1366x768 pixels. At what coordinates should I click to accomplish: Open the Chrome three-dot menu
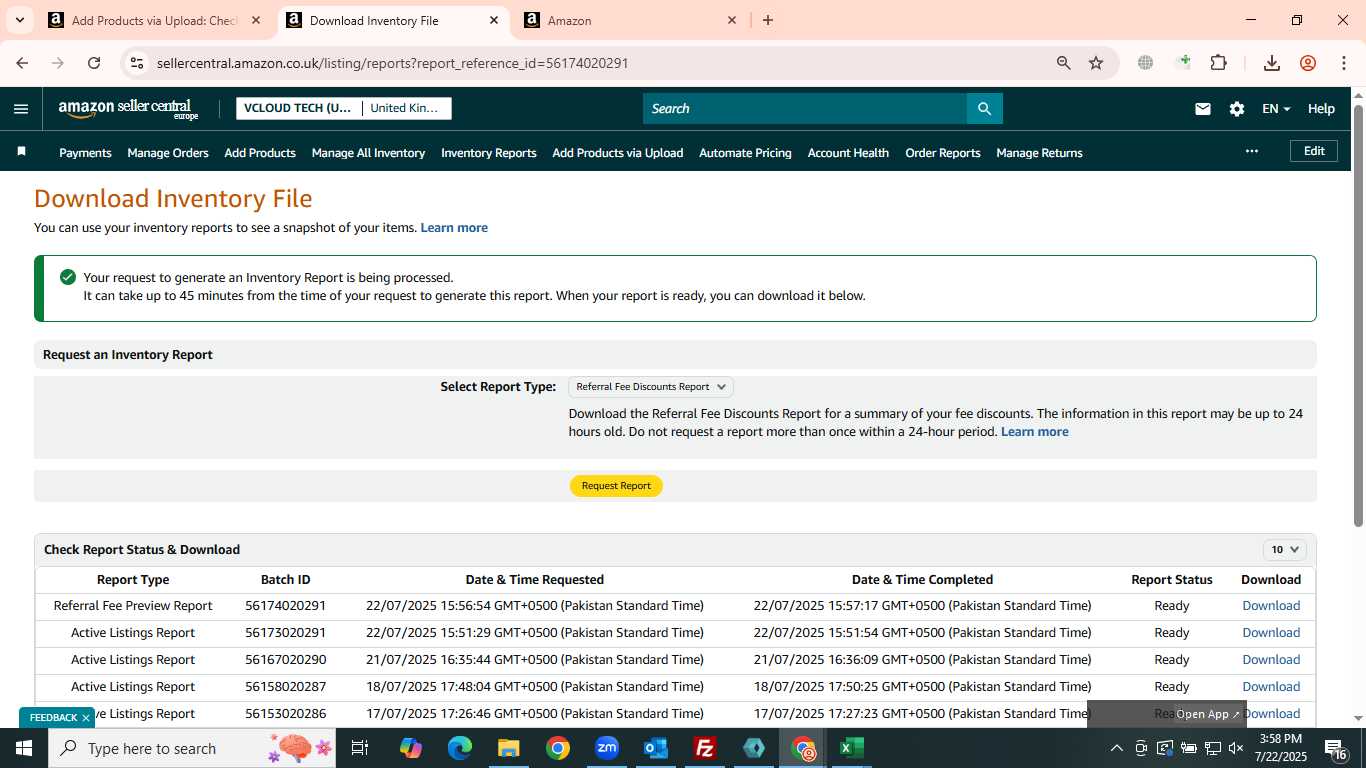click(1344, 63)
